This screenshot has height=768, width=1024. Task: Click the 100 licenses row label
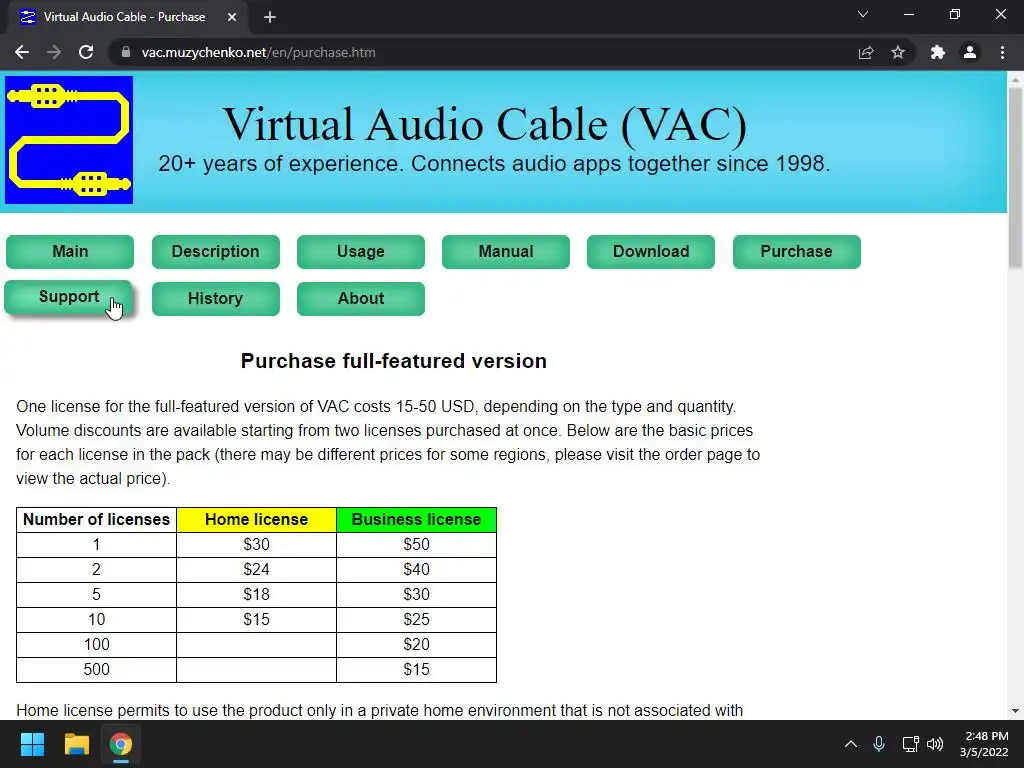(97, 645)
